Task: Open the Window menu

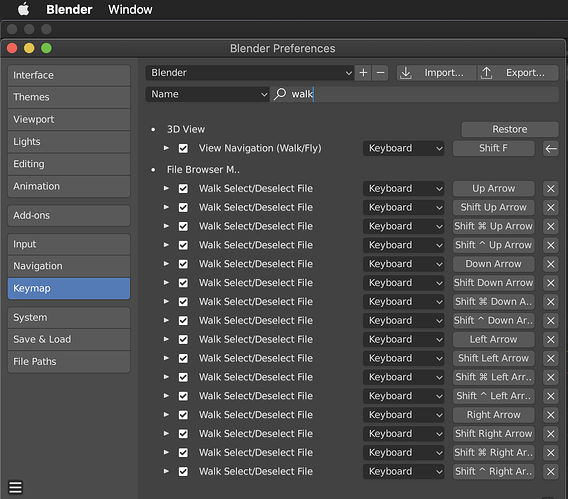Action: [130, 9]
